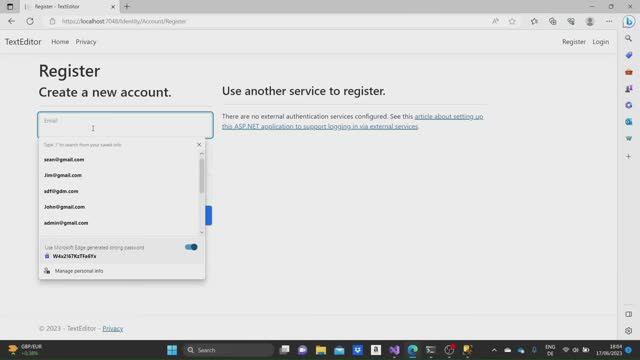The image size is (640, 360).
Task: Open Terminal from the taskbar
Action: pyautogui.click(x=431, y=350)
